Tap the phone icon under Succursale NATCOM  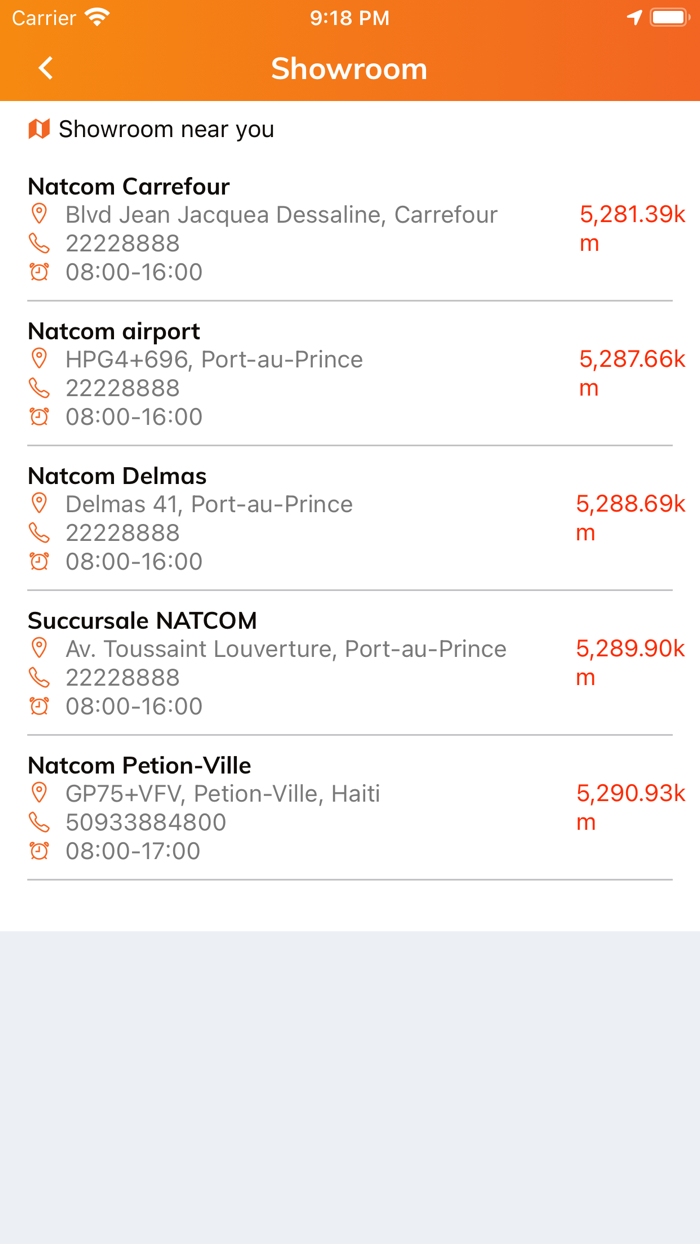click(40, 678)
